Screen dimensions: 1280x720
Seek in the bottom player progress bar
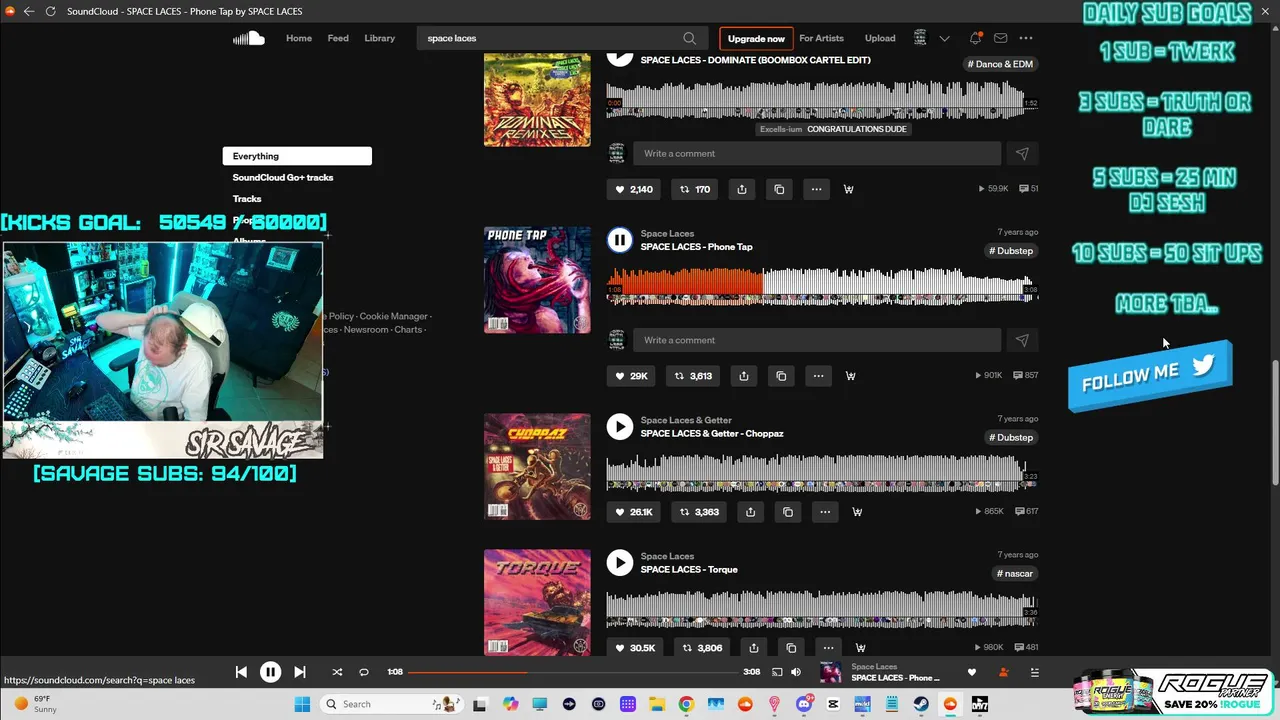[x=573, y=672]
